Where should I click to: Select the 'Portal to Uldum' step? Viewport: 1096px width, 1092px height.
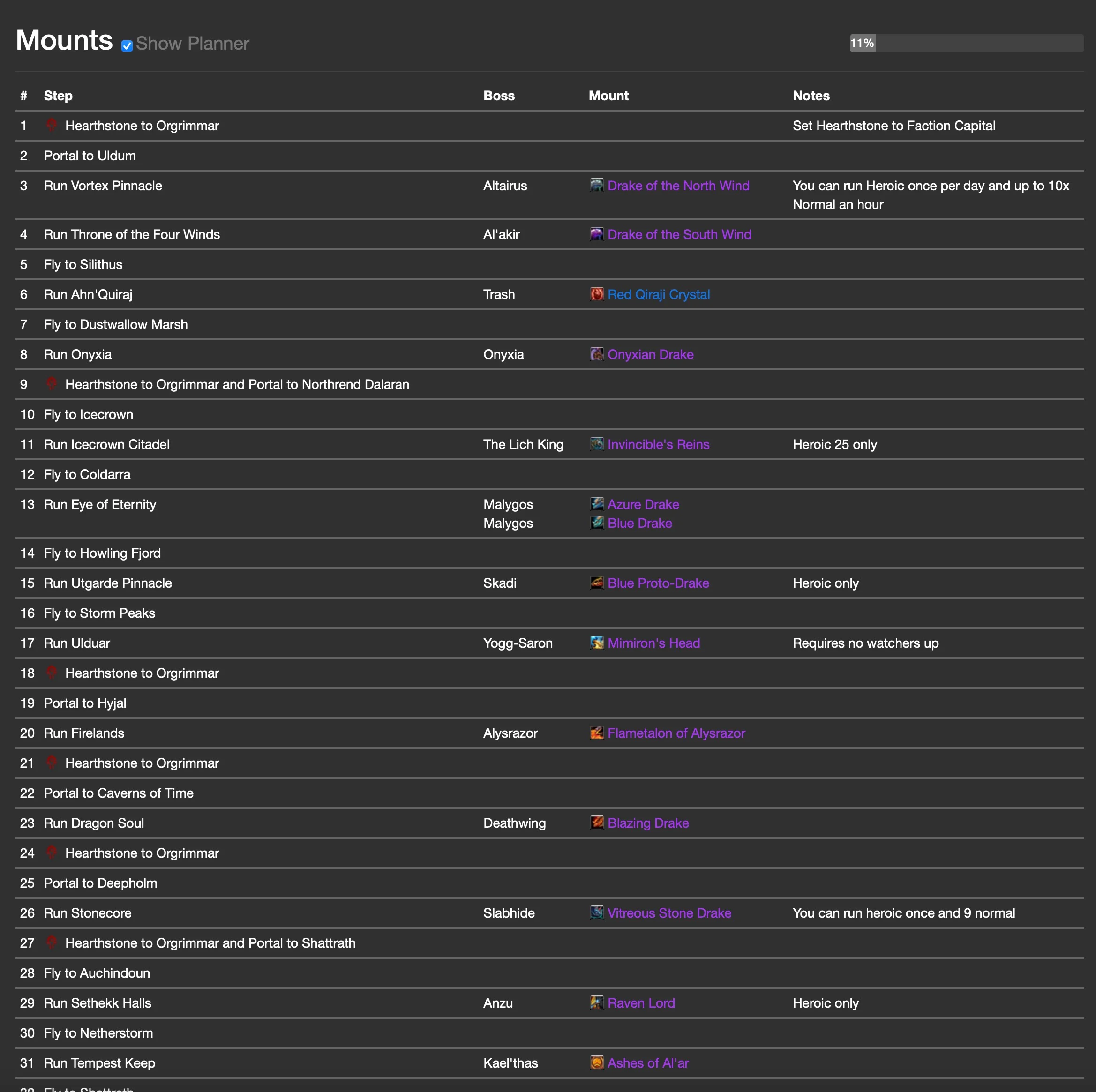[x=90, y=156]
